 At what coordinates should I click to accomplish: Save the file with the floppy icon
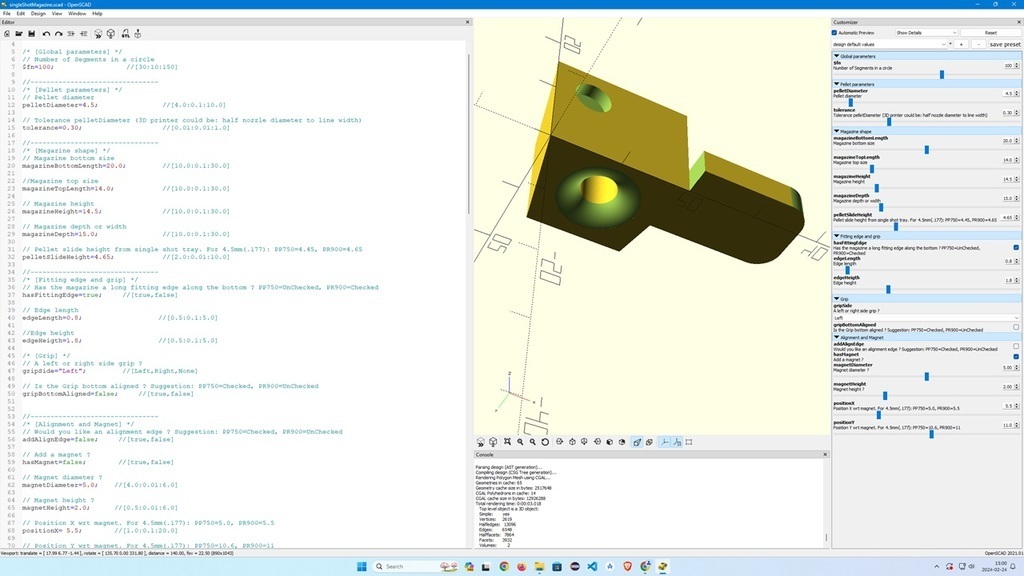(x=31, y=33)
